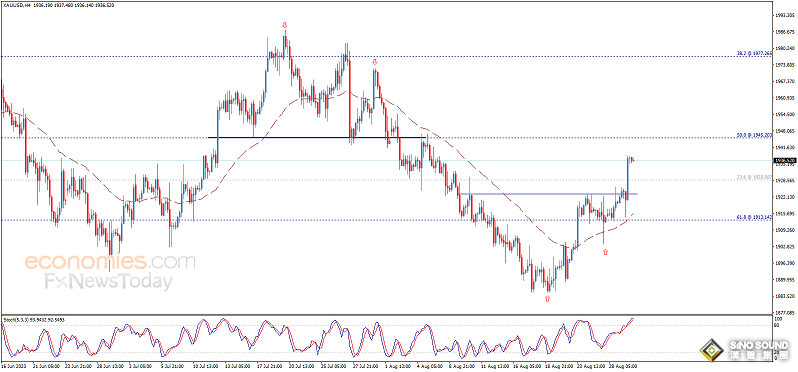This screenshot has width=798, height=372.
Task: Click the 10 Jul 13:00 time label
Action: 206,365
